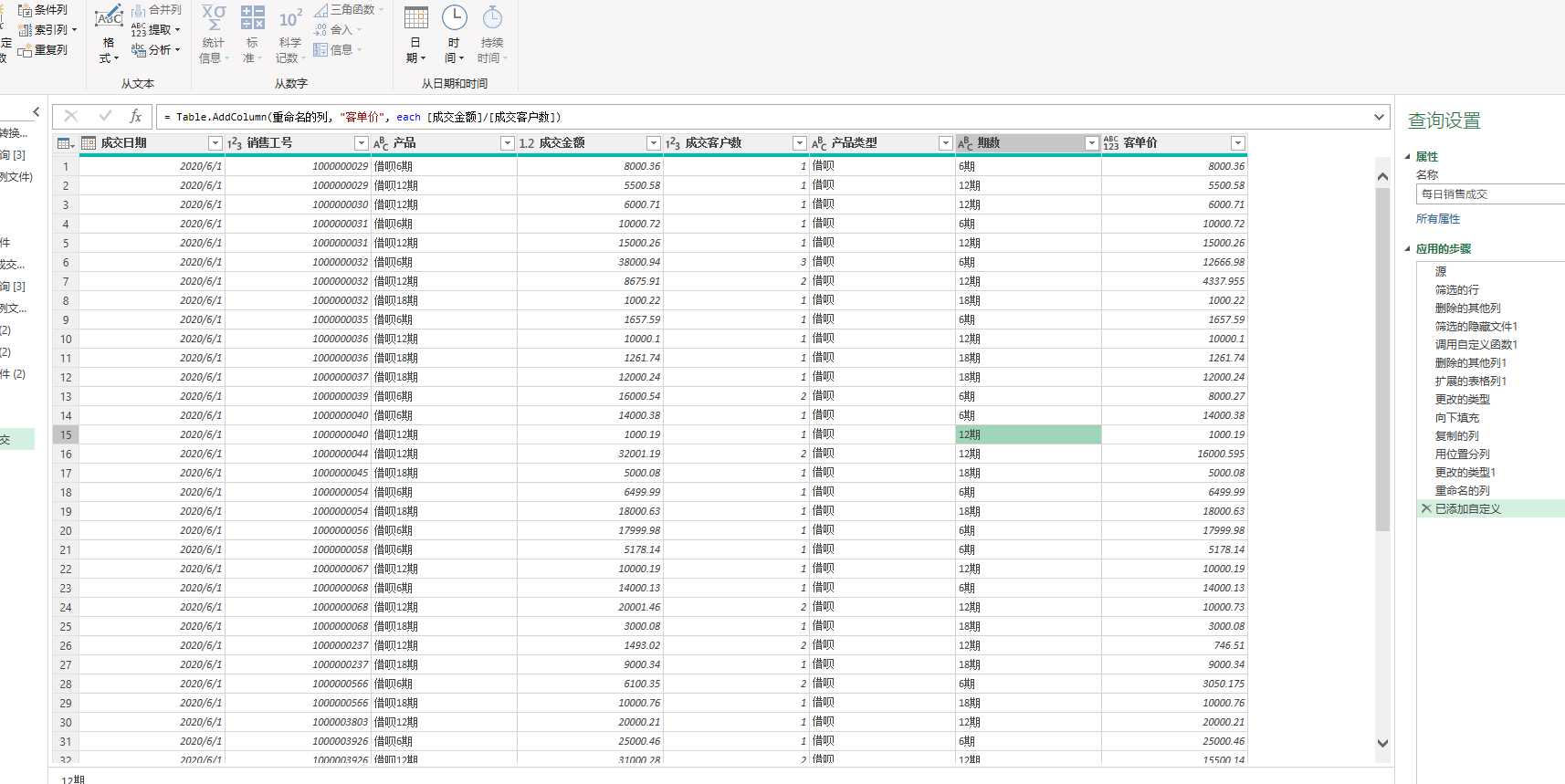Click the ABC type icon of 期数

click(965, 143)
